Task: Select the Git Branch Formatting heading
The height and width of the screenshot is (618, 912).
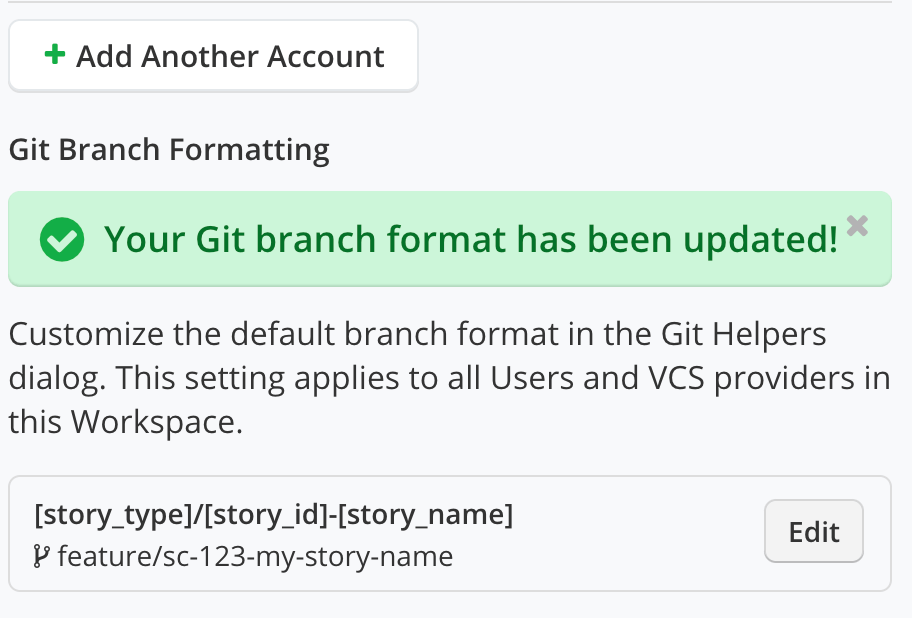Action: point(169,150)
